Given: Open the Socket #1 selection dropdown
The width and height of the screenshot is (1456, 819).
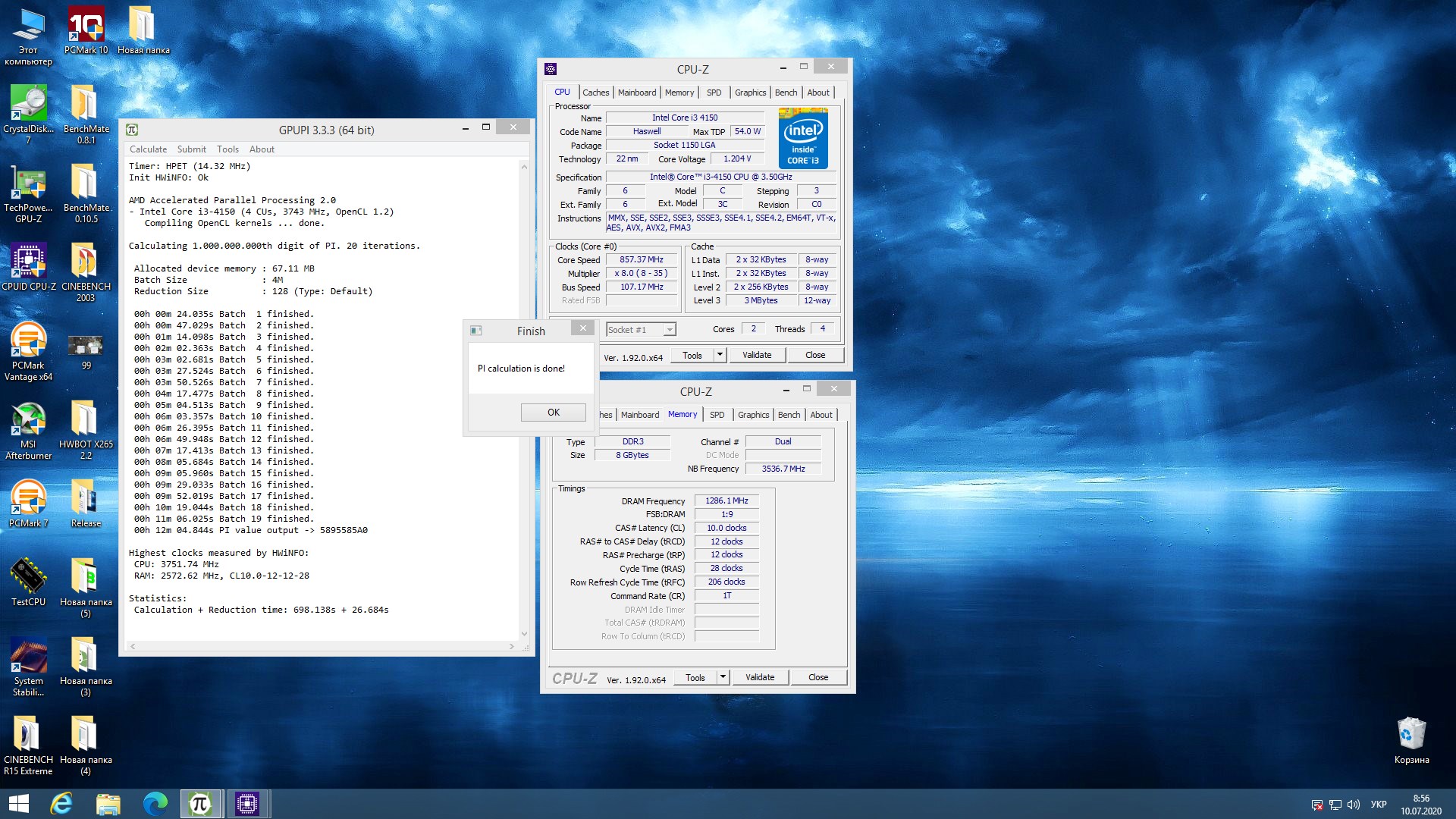Looking at the screenshot, I should (x=641, y=329).
